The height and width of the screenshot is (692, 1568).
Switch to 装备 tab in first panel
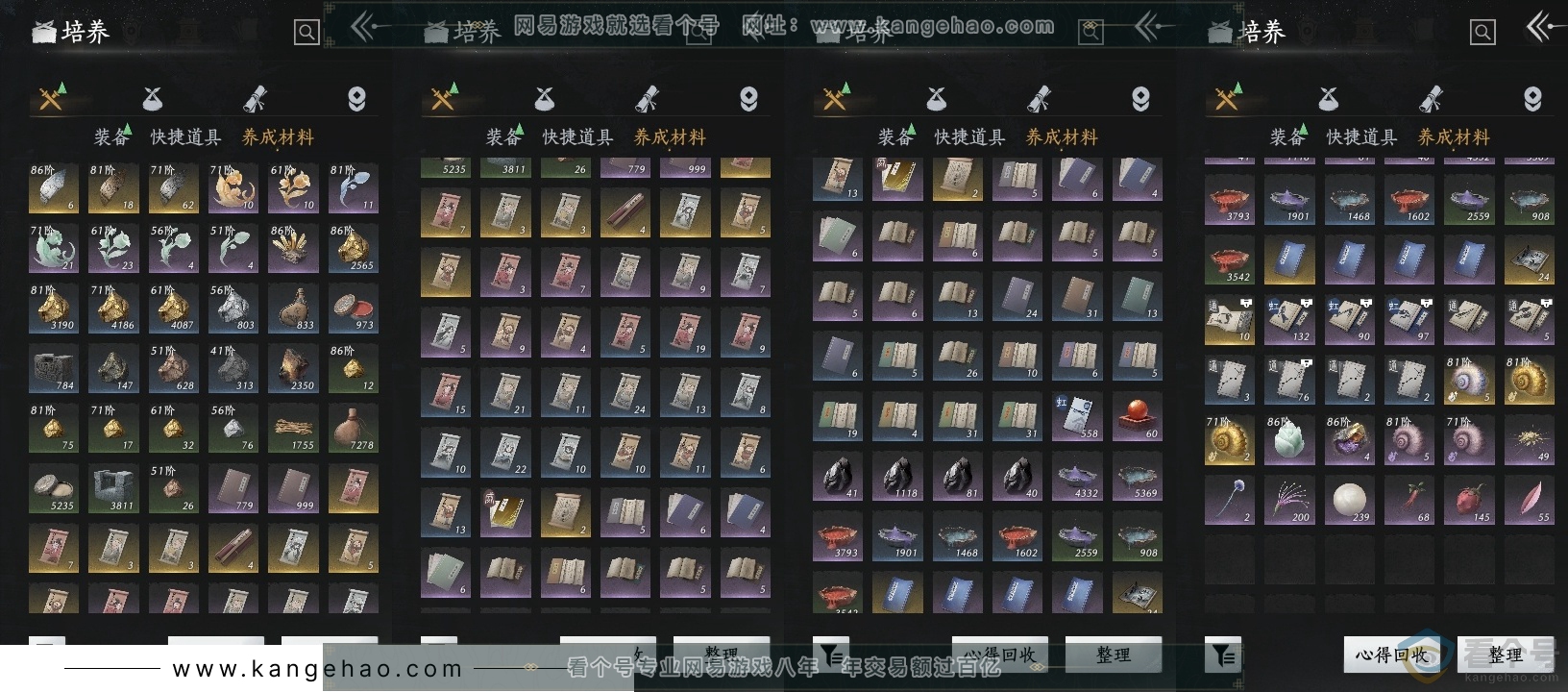(x=111, y=137)
